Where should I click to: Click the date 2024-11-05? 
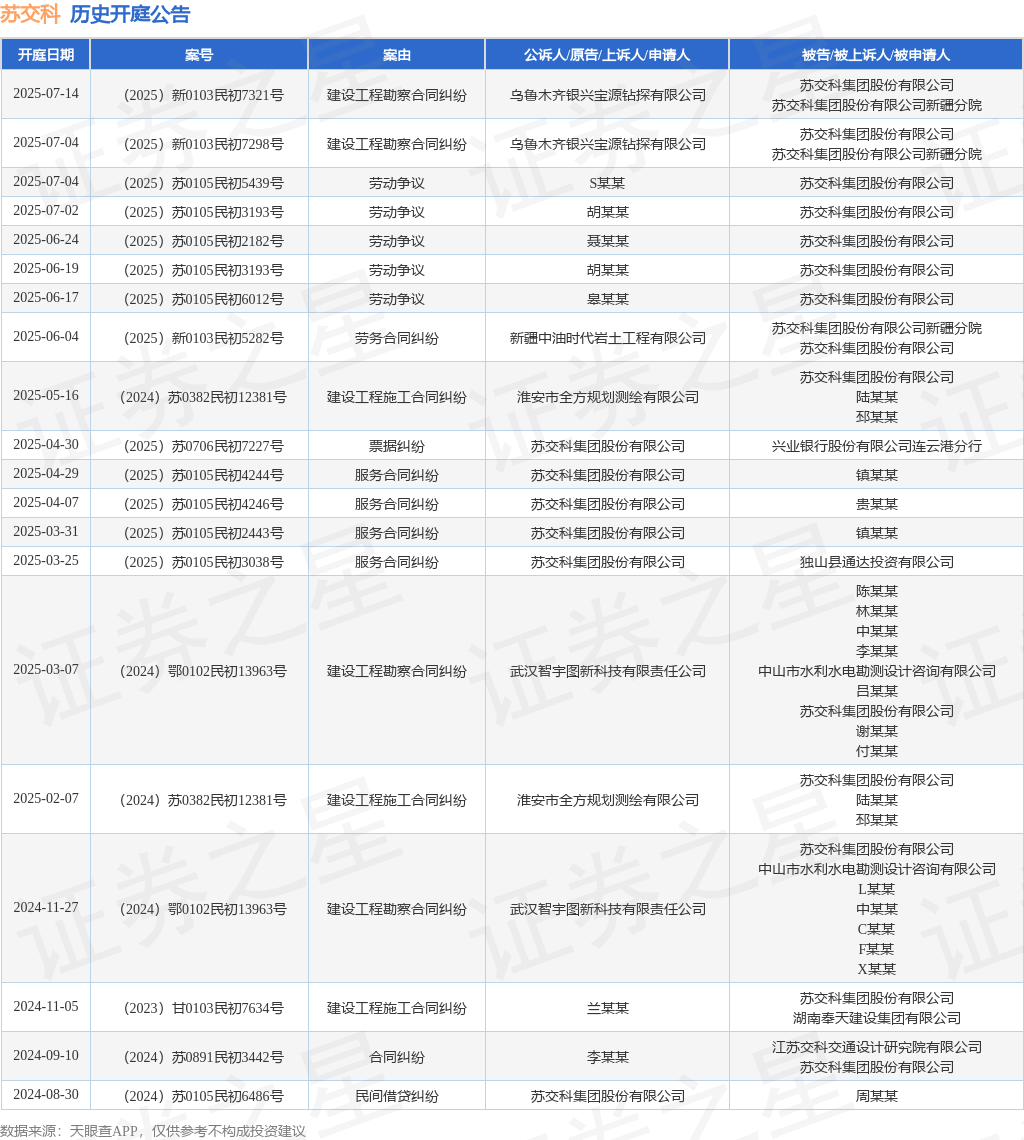(x=46, y=1006)
